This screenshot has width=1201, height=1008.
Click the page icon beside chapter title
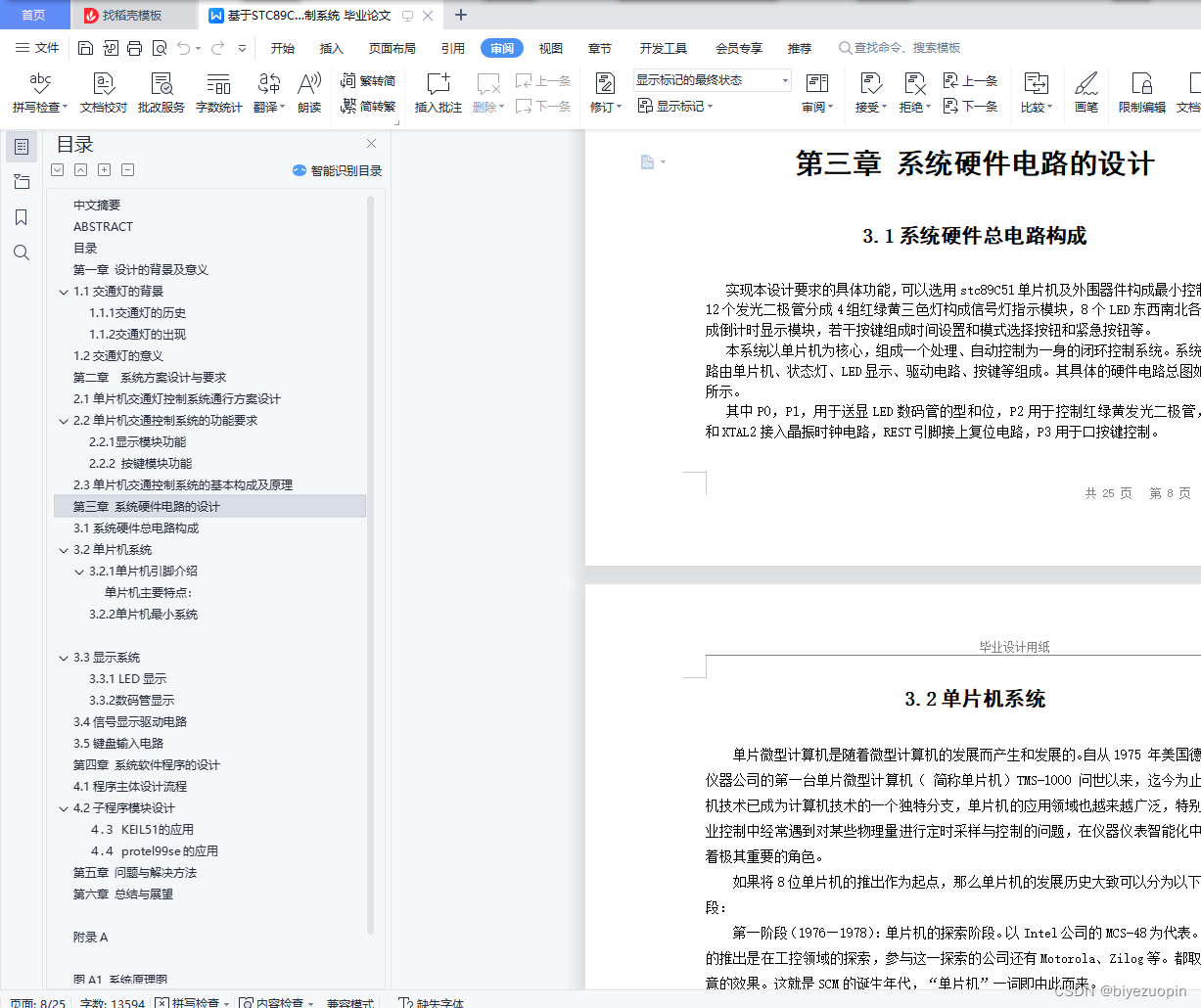647,161
